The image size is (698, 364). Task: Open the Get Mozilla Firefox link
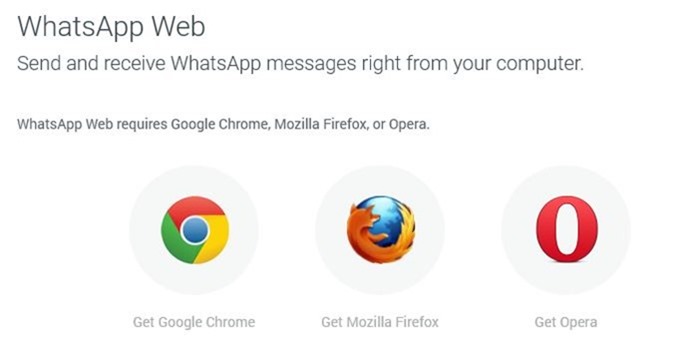380,322
